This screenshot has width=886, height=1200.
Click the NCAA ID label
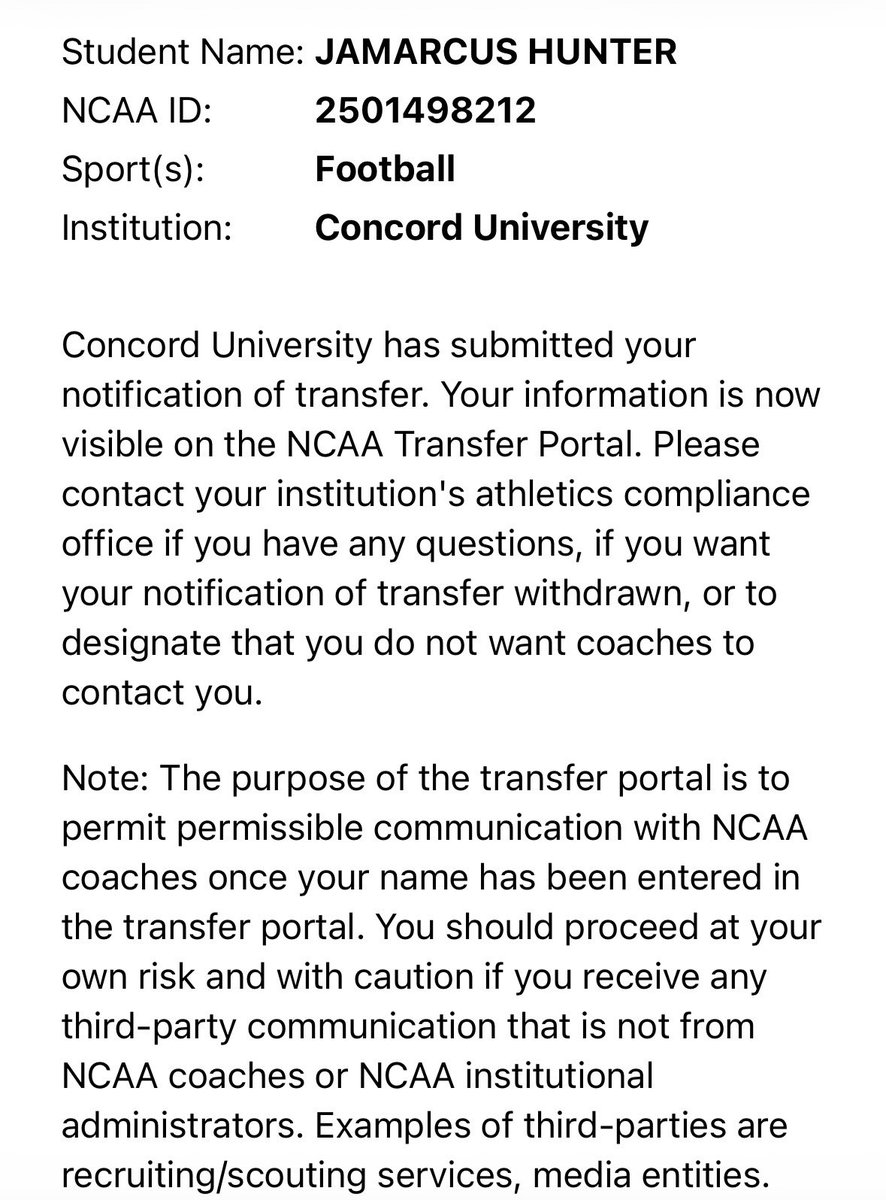[136, 110]
